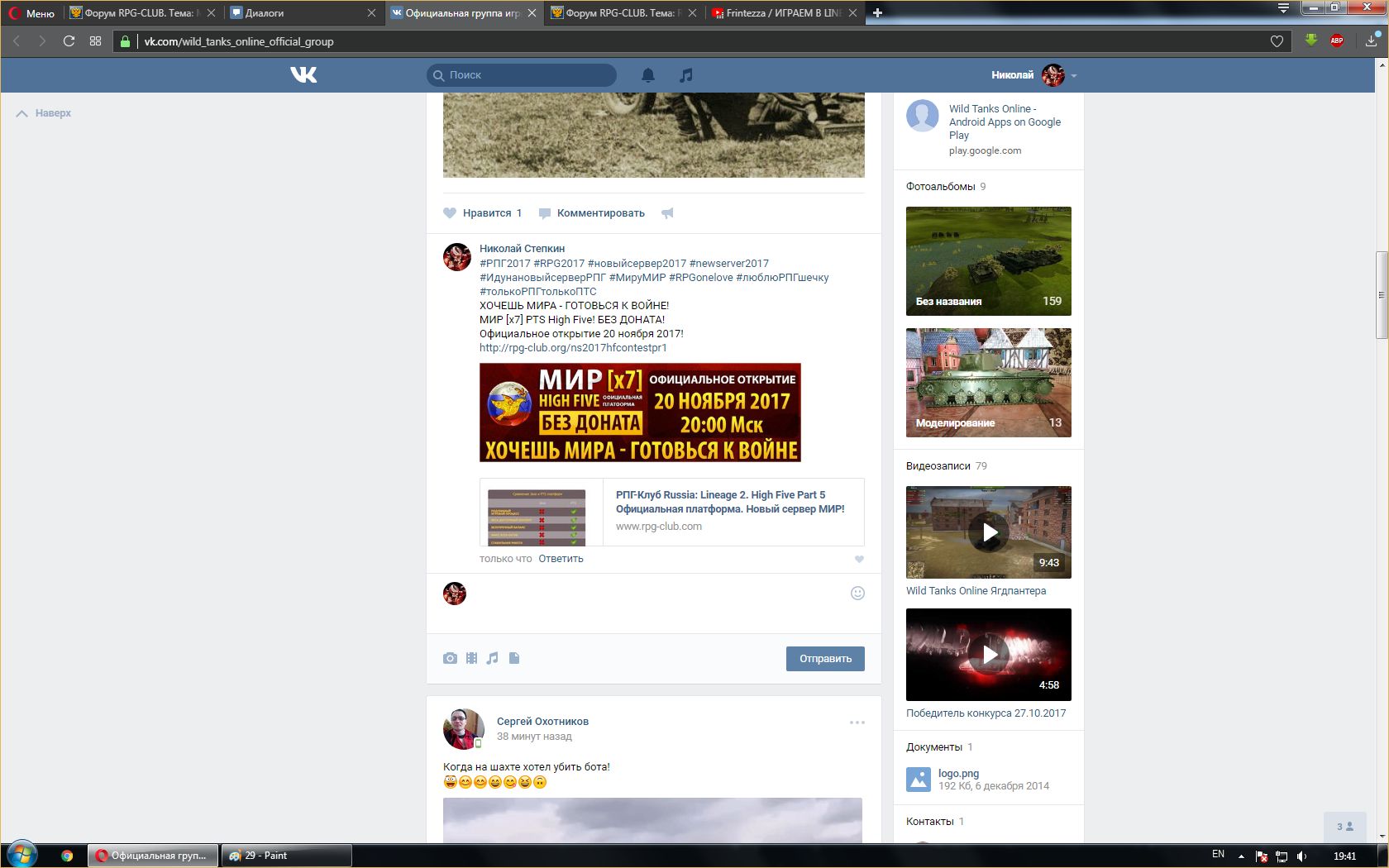Open VK notifications bell

tap(648, 75)
